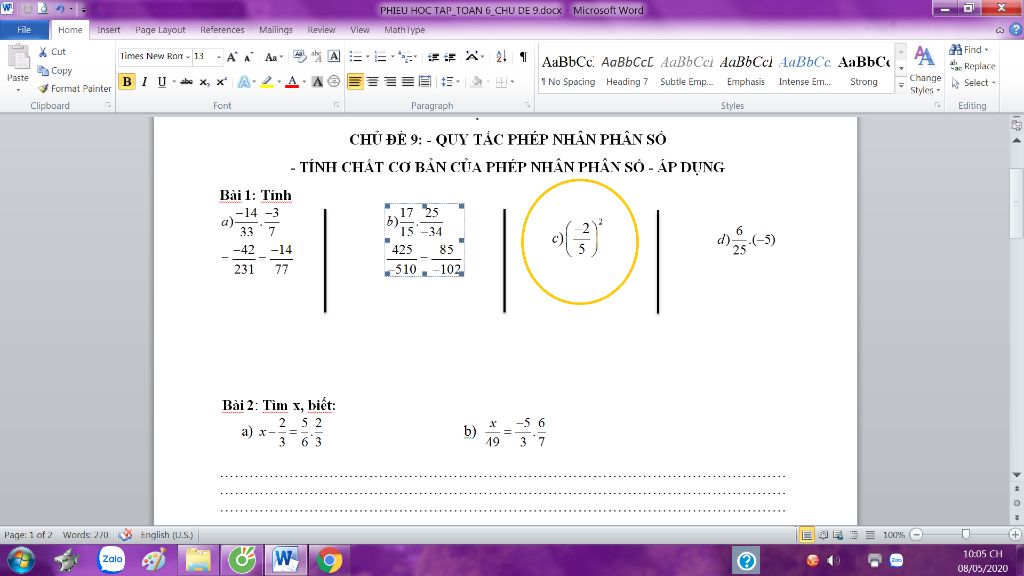Click the Shrink Font icon

pos(248,57)
